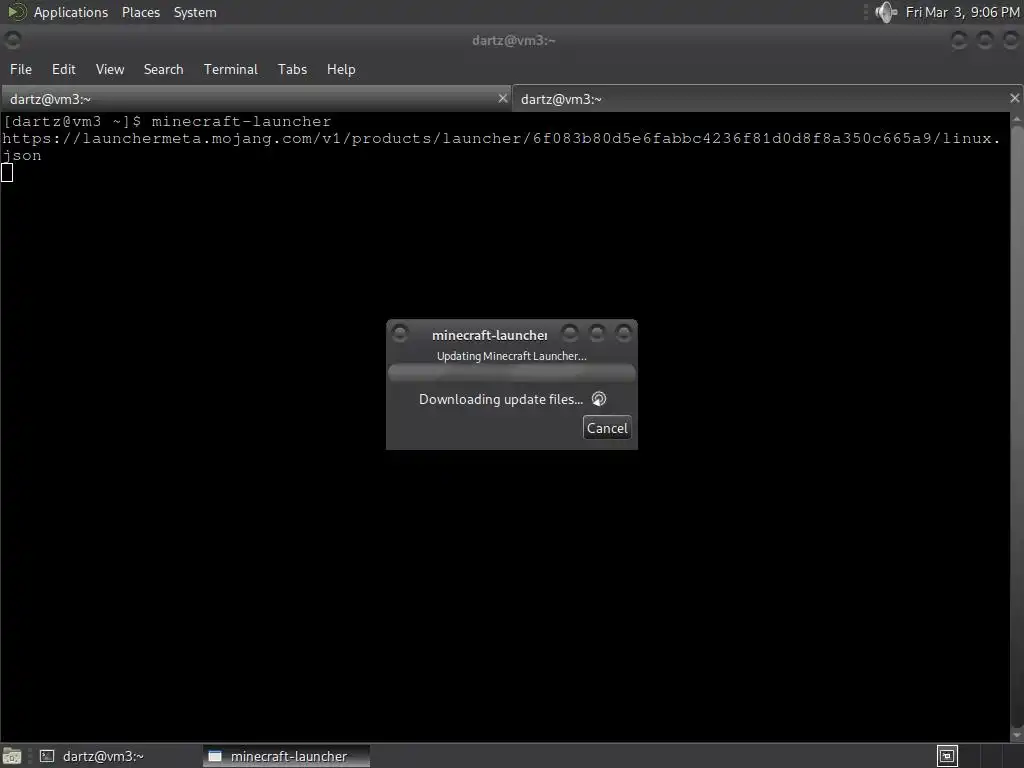Viewport: 1024px width, 768px height.
Task: Click the show desktop icon in taskbar
Action: click(x=12, y=756)
